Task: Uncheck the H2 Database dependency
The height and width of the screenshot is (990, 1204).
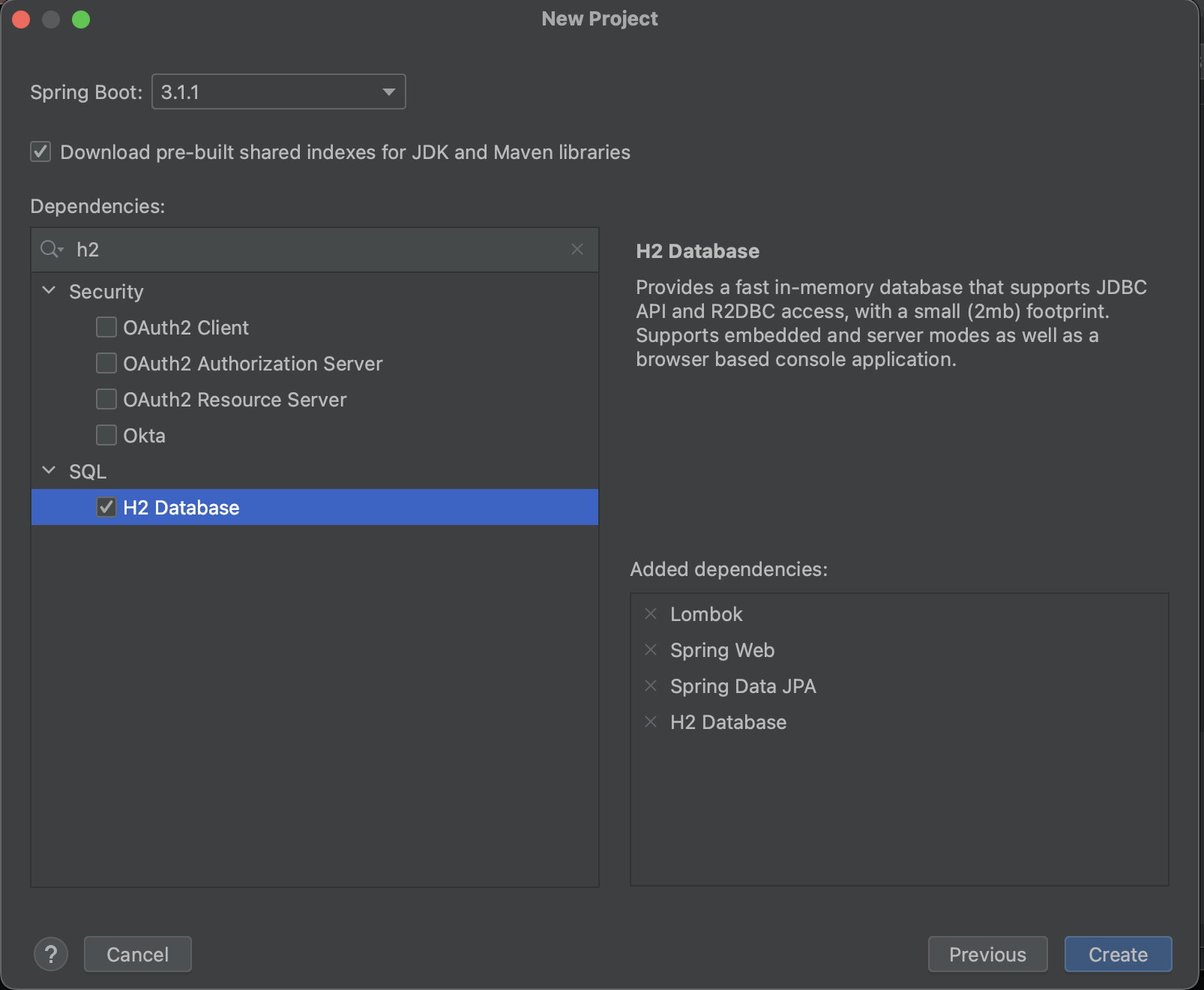Action: [106, 507]
